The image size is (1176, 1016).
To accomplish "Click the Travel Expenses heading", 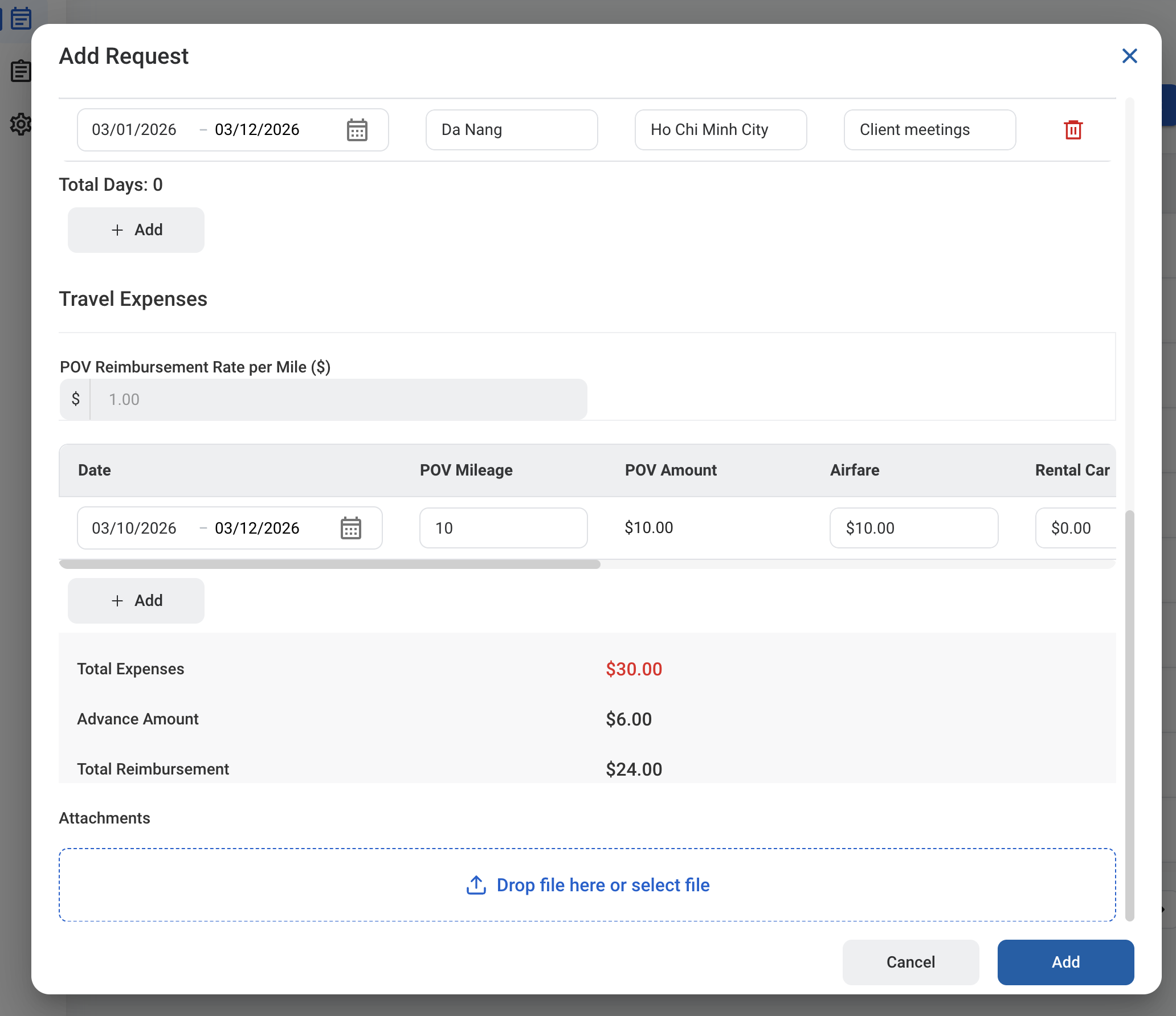I will click(133, 299).
